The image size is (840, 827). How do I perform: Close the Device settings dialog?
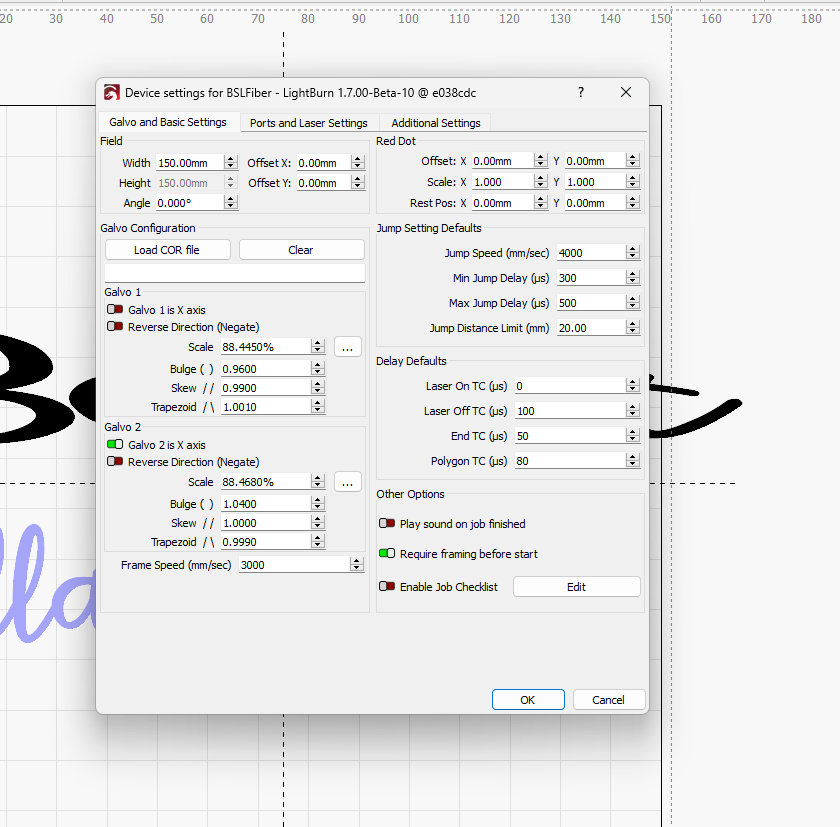pyautogui.click(x=626, y=92)
